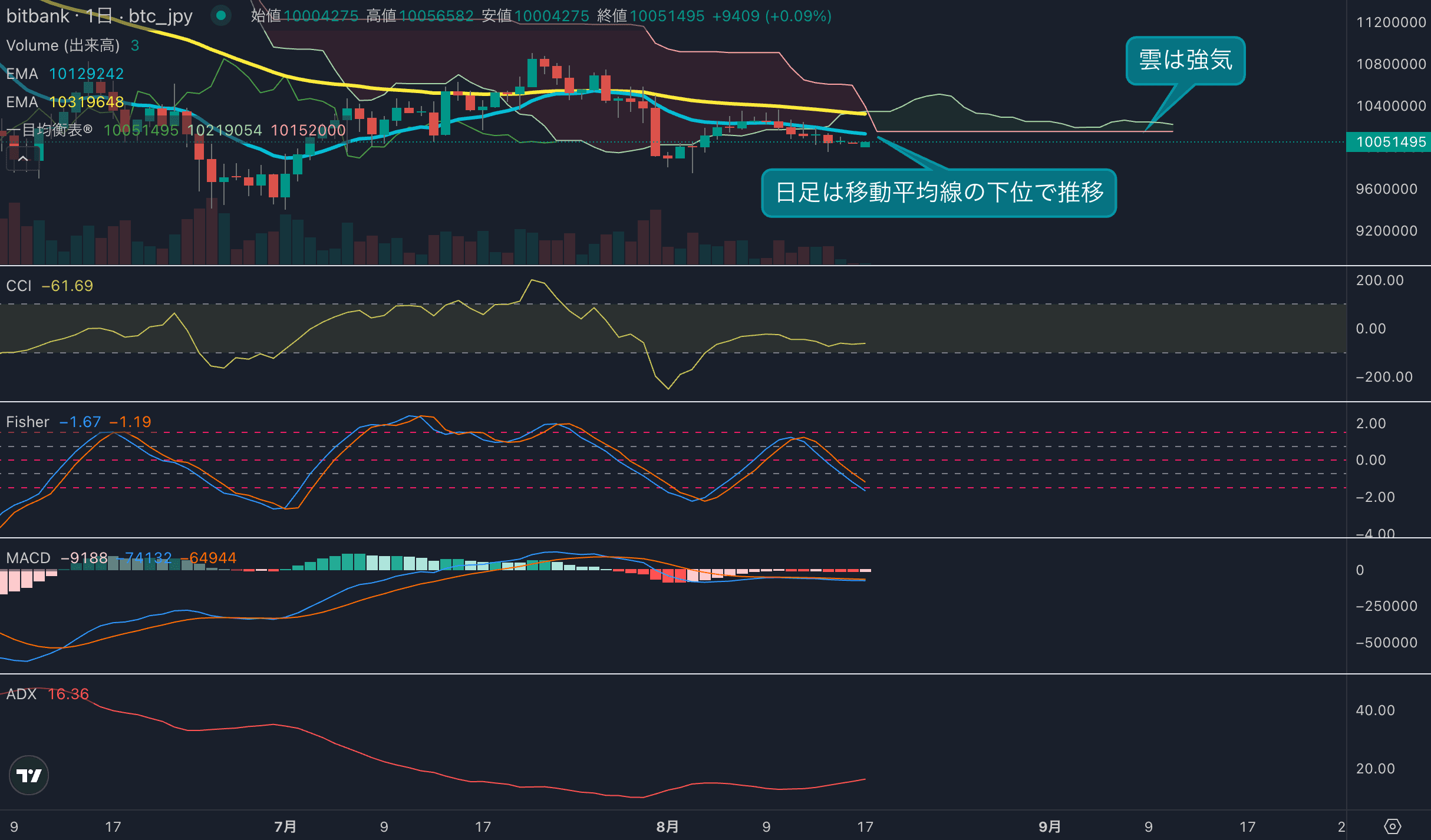Select the CCI indicator label
Image resolution: width=1431 pixels, height=840 pixels.
pyautogui.click(x=19, y=286)
